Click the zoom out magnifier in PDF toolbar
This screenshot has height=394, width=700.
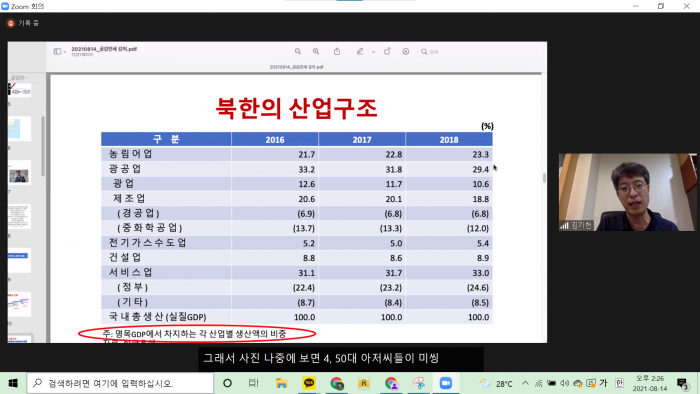297,52
